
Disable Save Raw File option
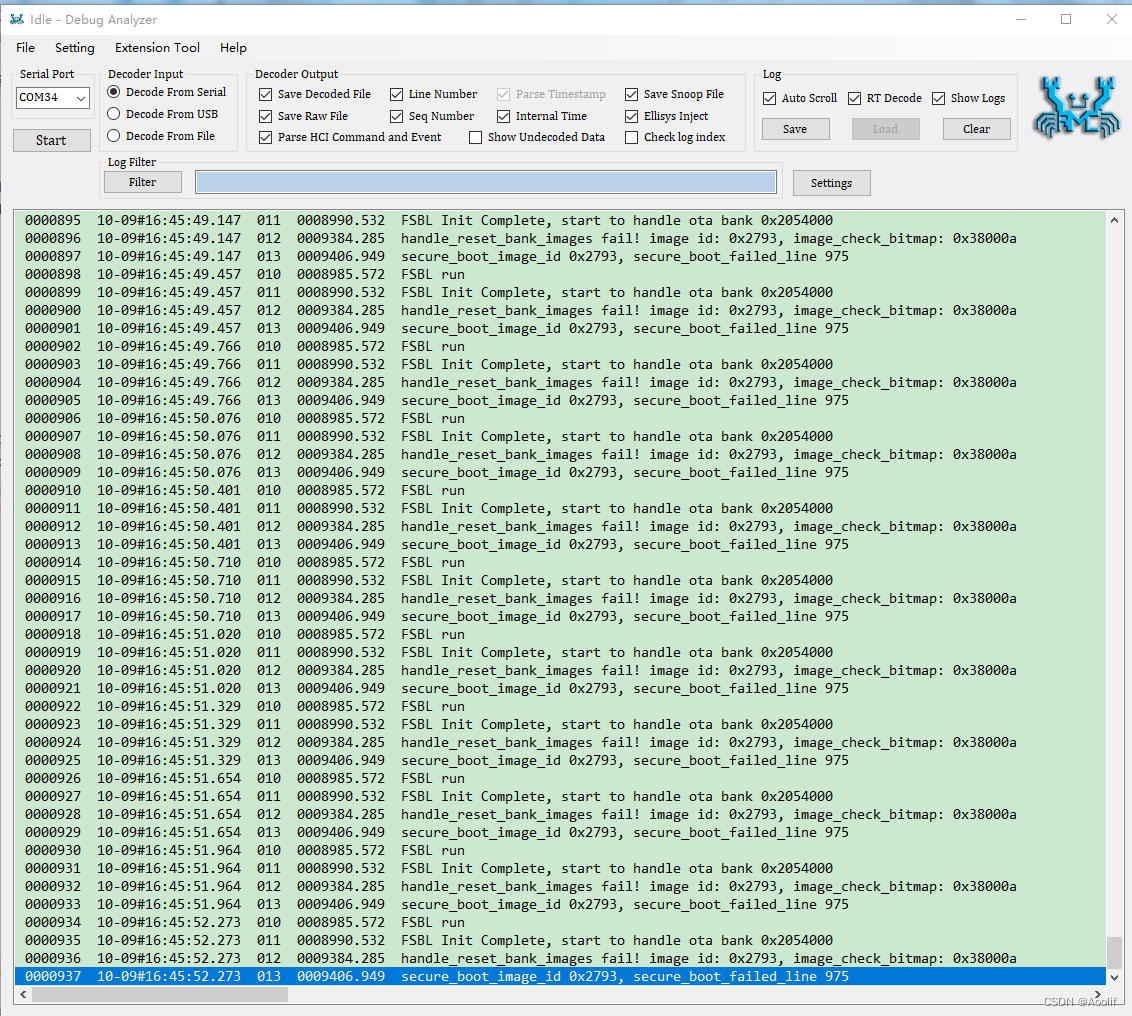coord(265,115)
